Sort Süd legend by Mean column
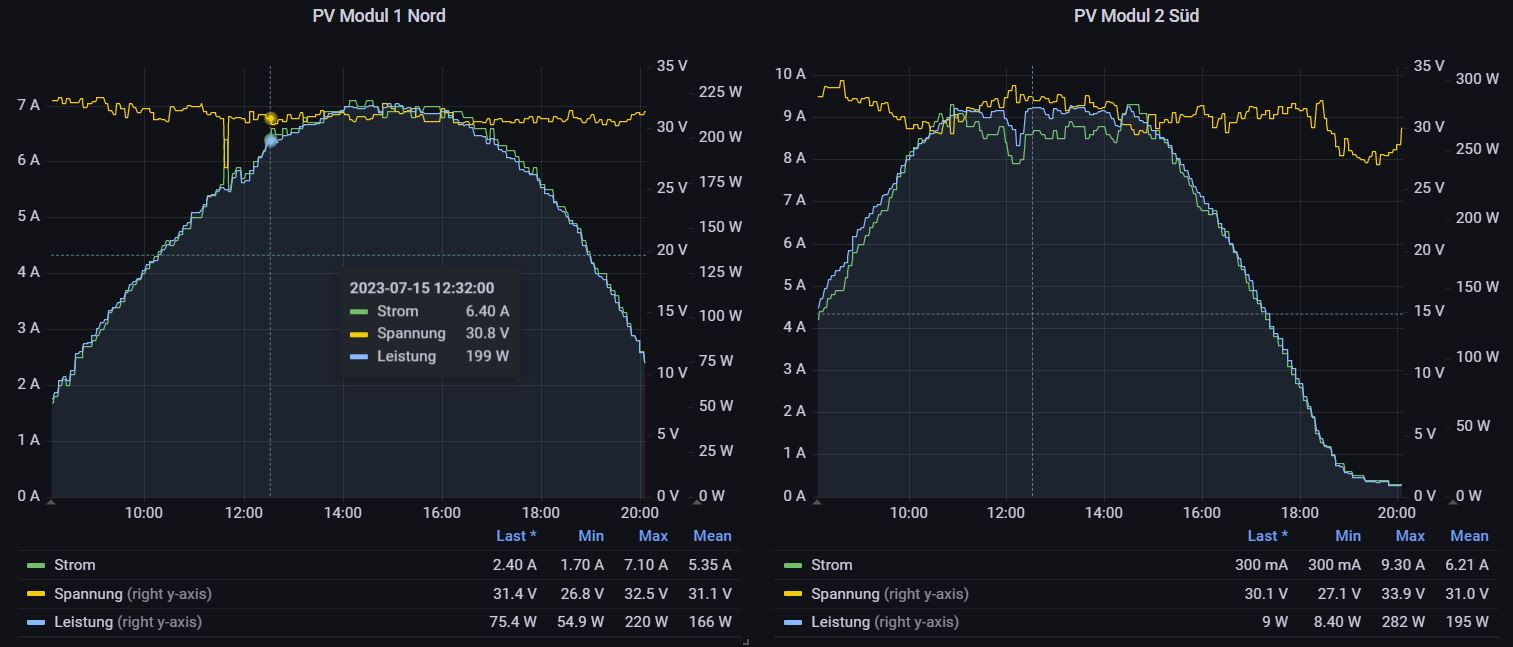The width and height of the screenshot is (1513, 647). [1469, 536]
